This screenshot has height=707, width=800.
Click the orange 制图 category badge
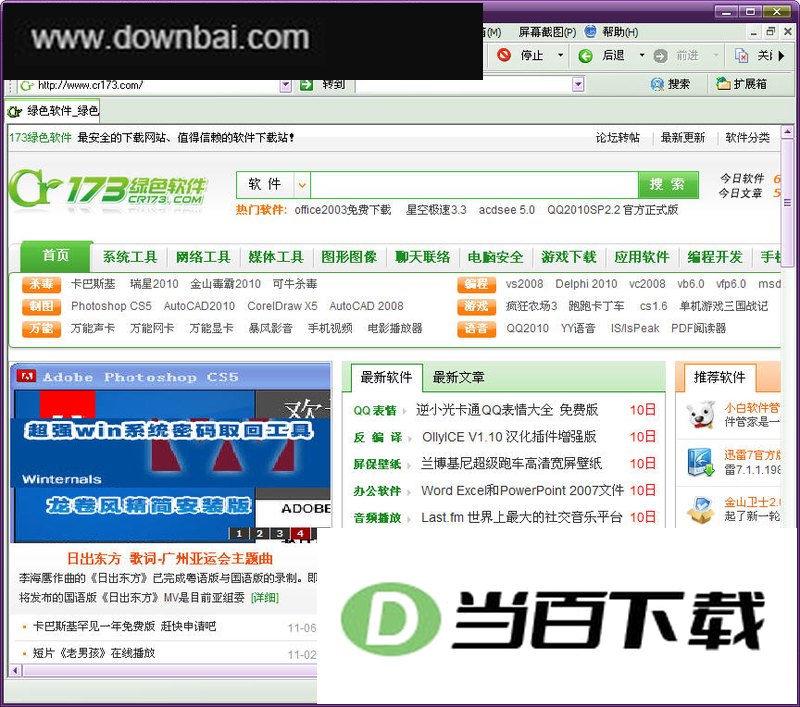tap(41, 306)
